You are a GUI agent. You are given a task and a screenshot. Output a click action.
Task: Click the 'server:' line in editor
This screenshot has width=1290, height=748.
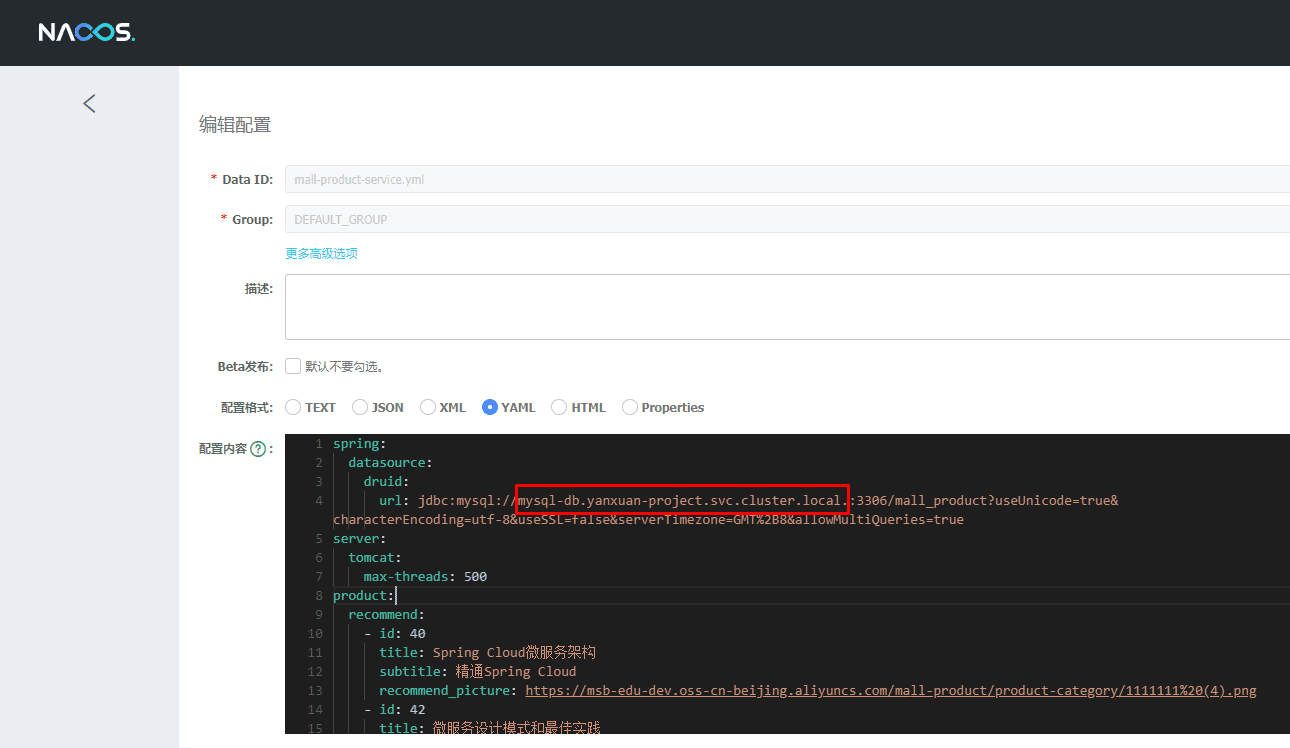click(359, 538)
